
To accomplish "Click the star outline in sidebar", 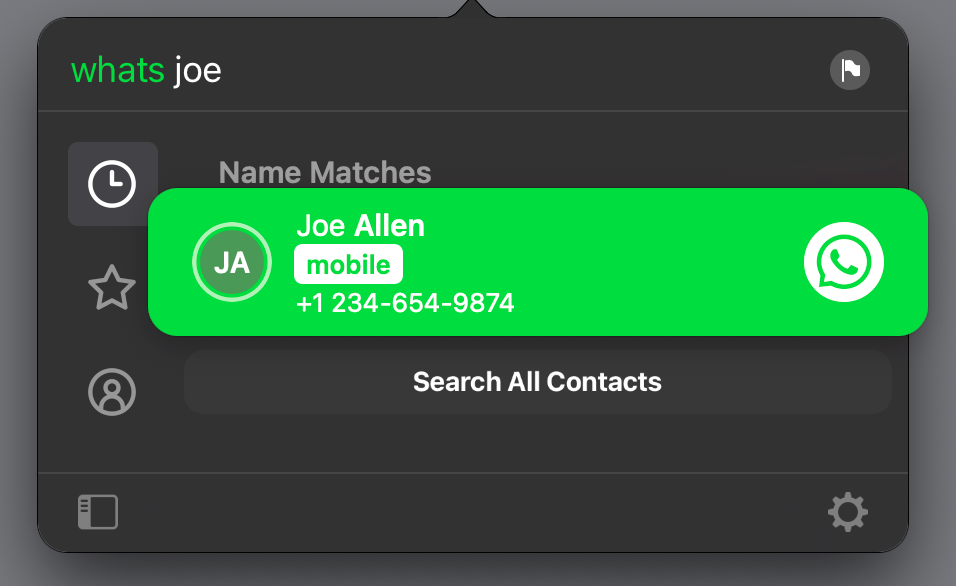I will [x=112, y=288].
